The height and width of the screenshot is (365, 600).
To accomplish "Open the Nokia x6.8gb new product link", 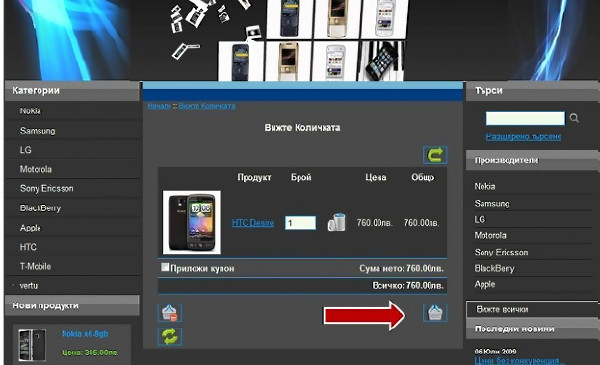I will click(85, 334).
